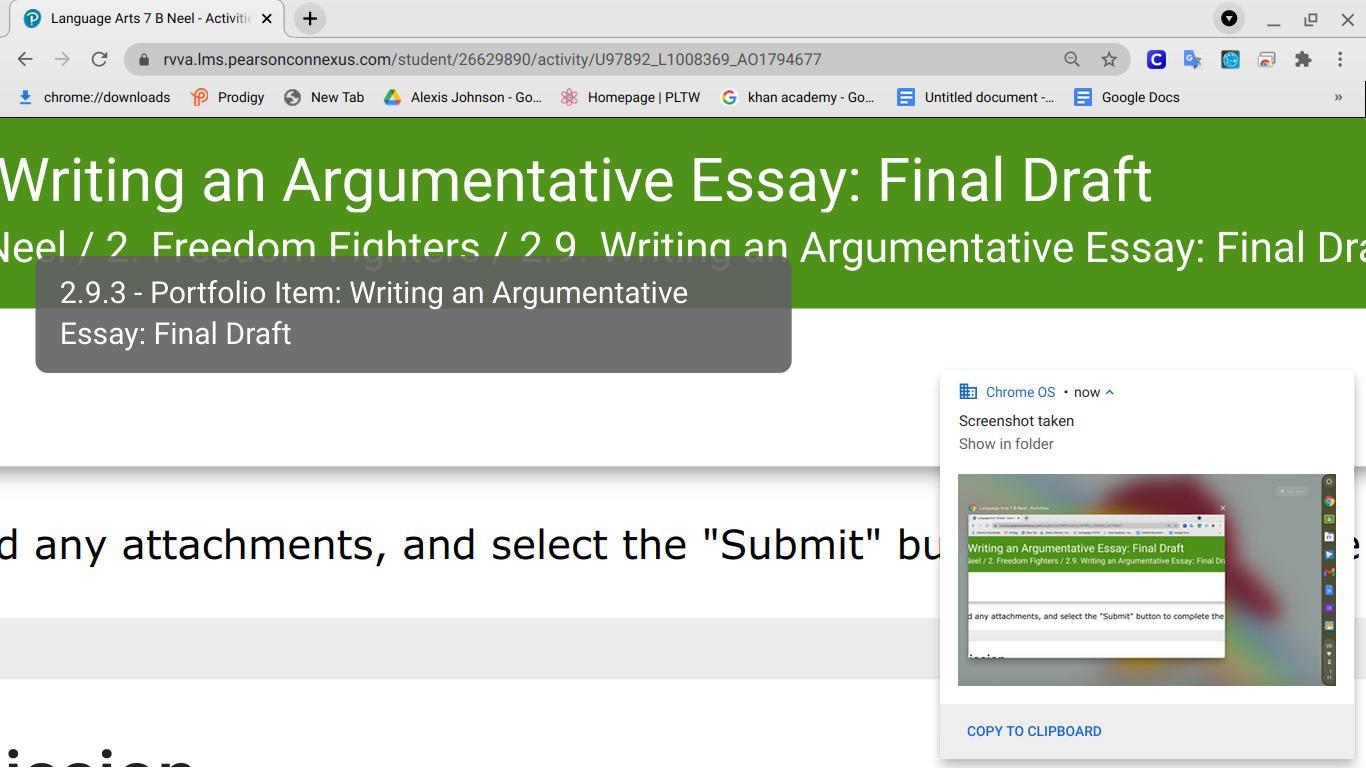Go back to the previous page
Screen dimensions: 1366x768
pyautogui.click(x=25, y=59)
